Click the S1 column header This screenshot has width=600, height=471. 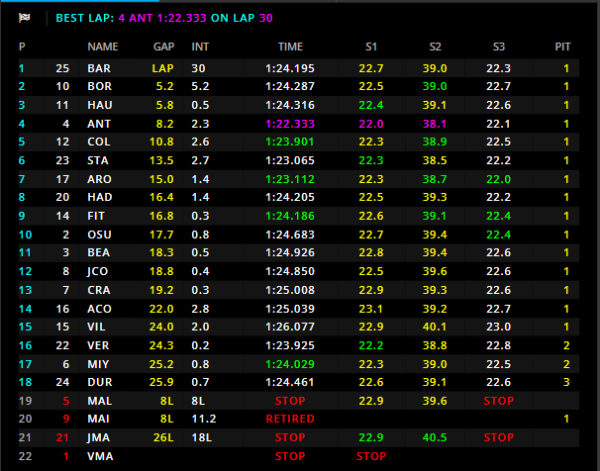(371, 47)
